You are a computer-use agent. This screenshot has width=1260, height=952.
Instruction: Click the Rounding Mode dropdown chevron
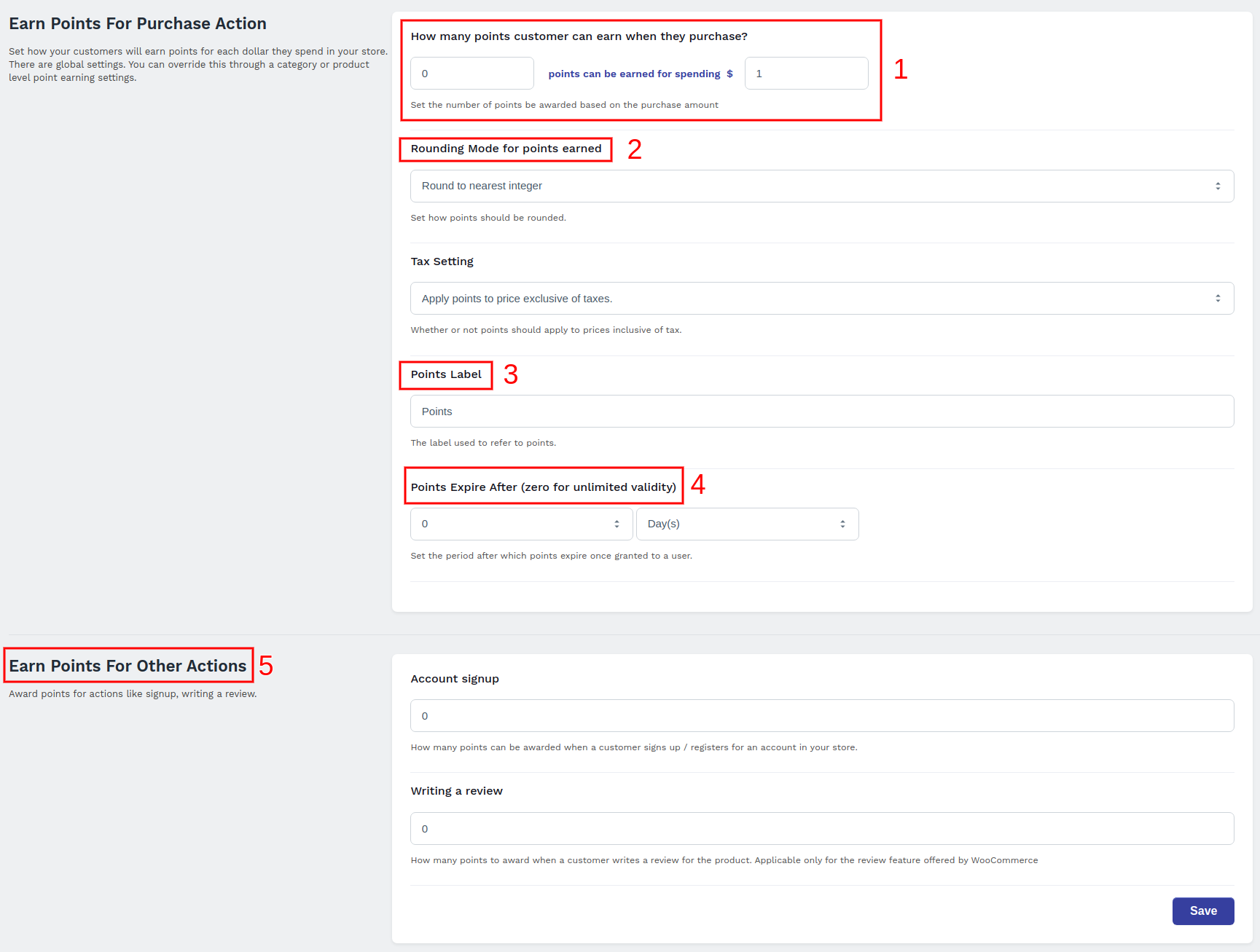(x=1218, y=186)
